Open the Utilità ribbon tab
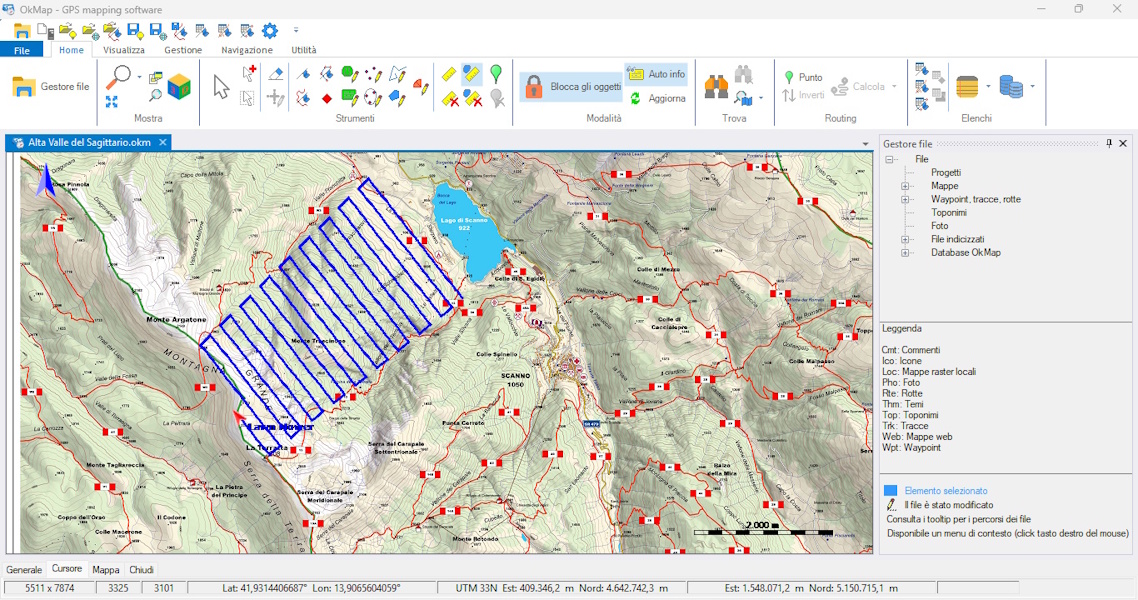1138x600 pixels. (304, 50)
